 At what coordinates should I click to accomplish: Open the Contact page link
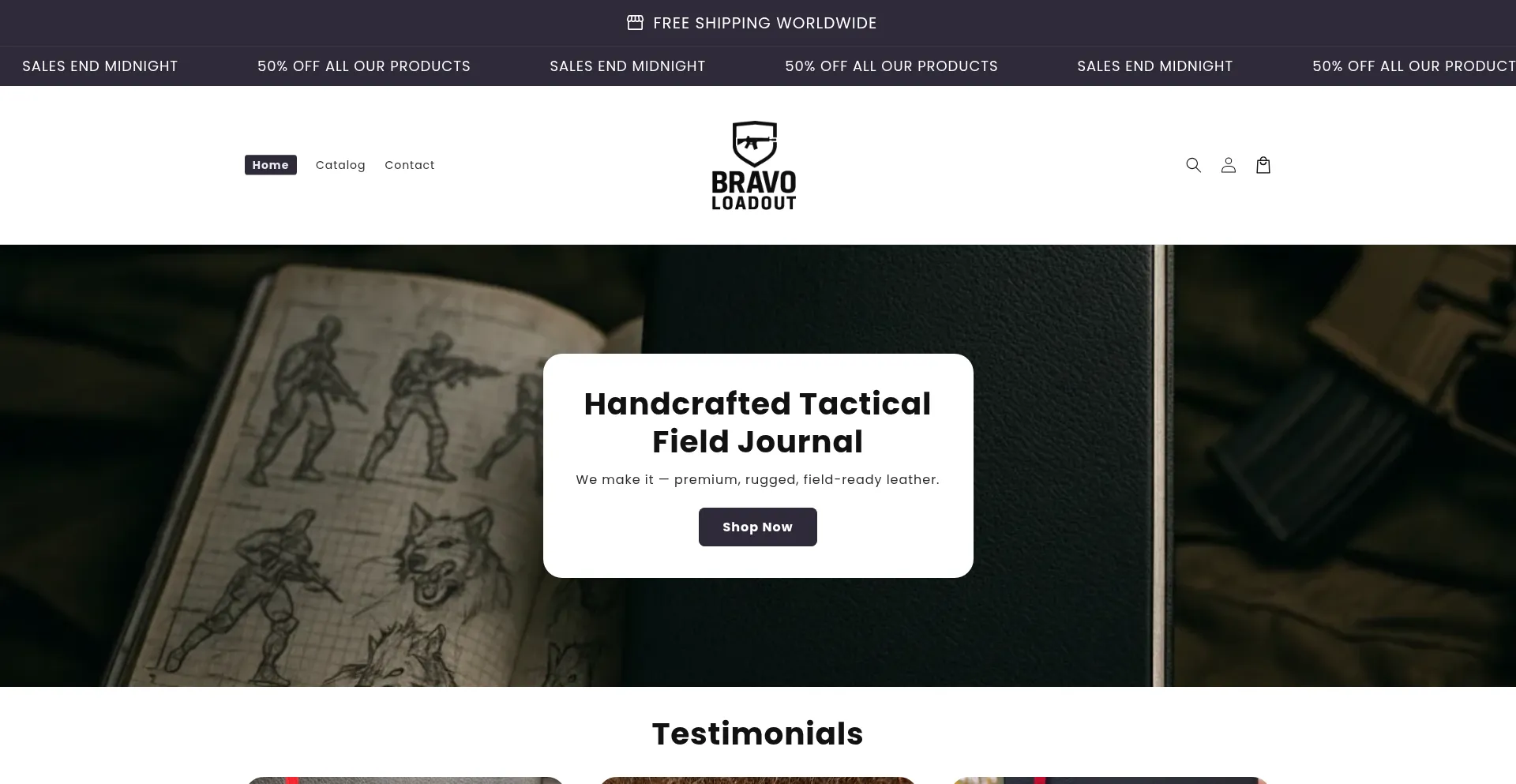(410, 165)
